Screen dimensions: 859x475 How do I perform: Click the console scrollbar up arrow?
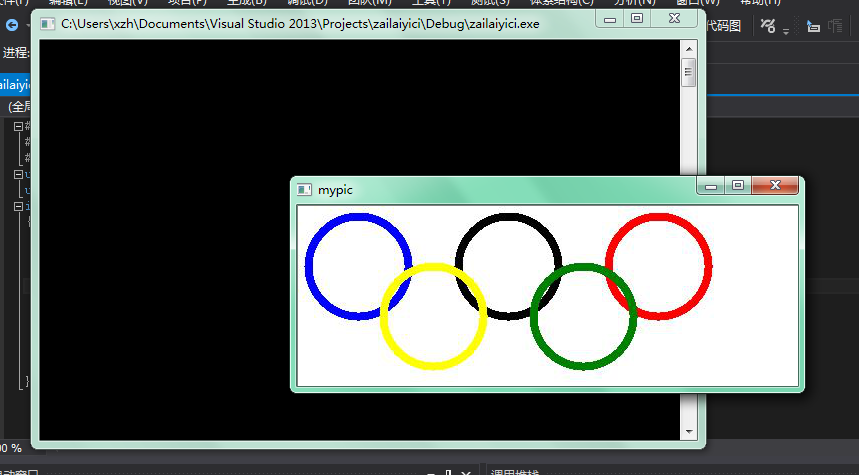pyautogui.click(x=689, y=49)
